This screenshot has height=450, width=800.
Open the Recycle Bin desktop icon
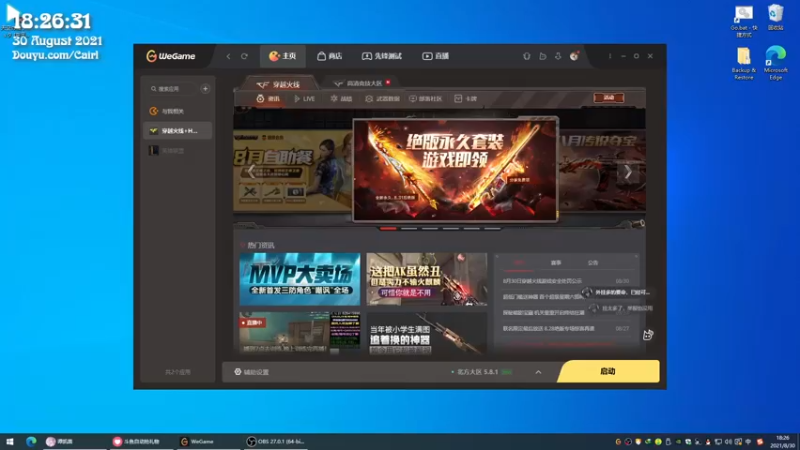click(776, 17)
